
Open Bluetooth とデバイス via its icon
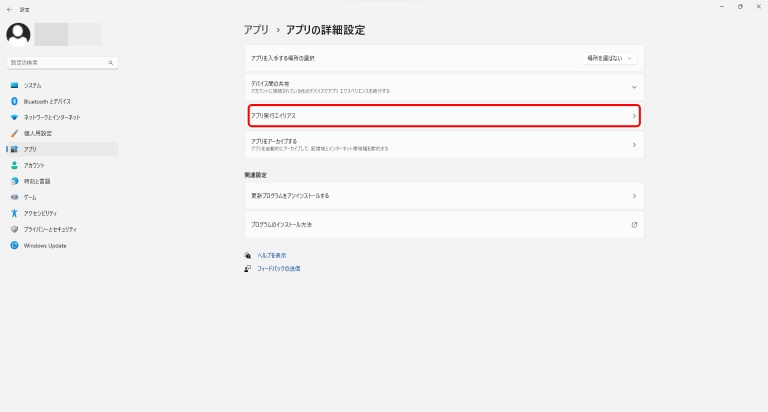(14, 101)
